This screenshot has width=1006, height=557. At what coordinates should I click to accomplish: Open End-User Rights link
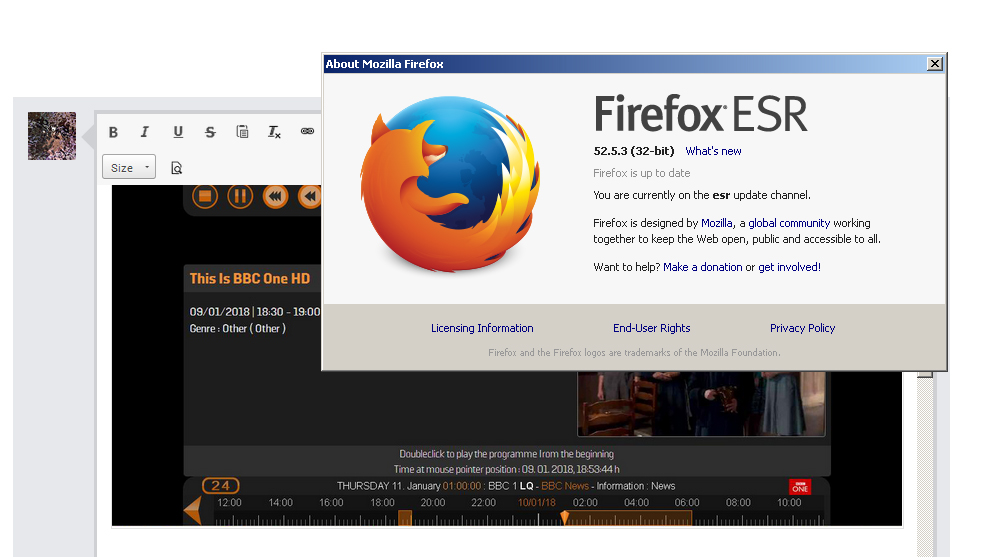click(x=652, y=328)
